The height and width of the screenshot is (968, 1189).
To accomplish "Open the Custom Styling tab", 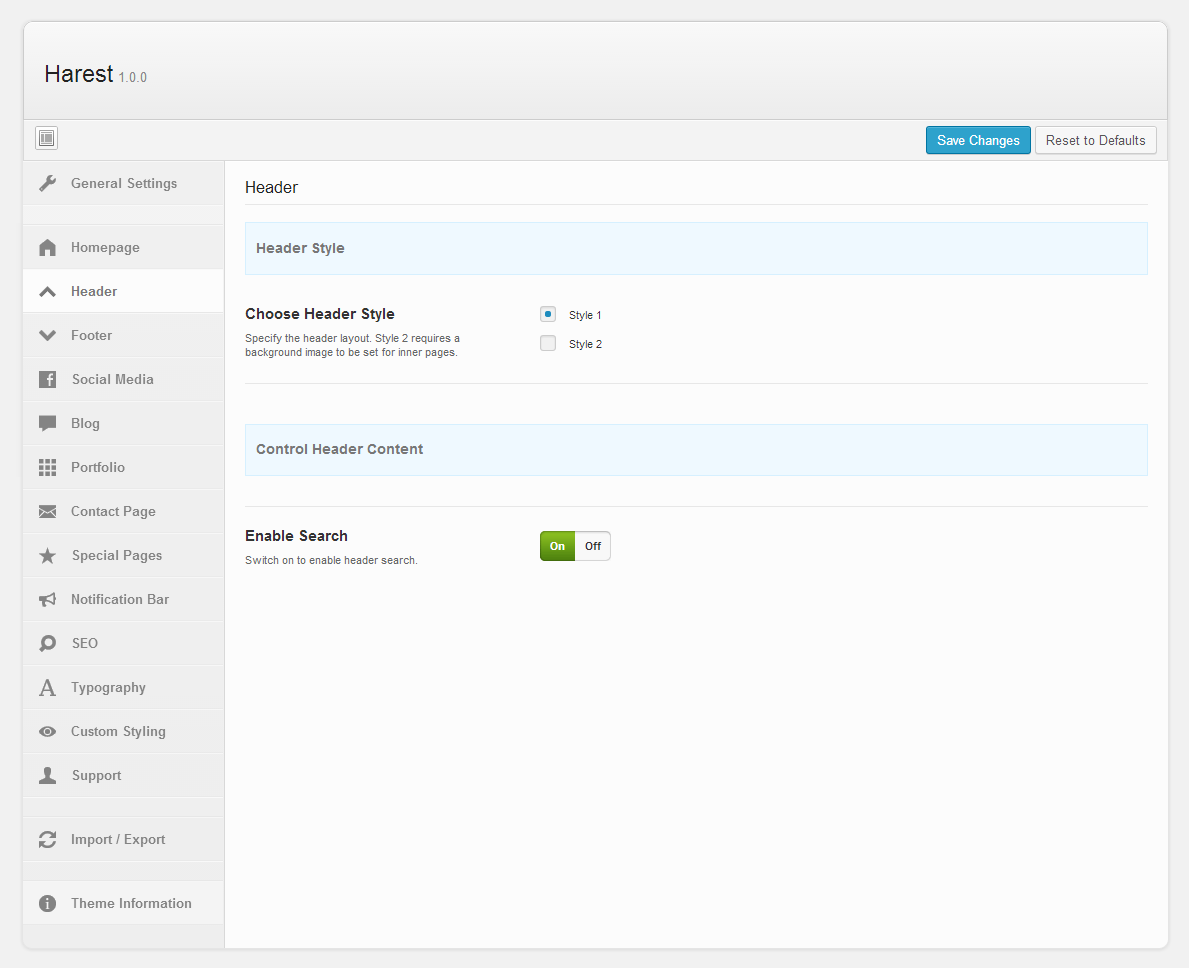I will click(x=118, y=732).
